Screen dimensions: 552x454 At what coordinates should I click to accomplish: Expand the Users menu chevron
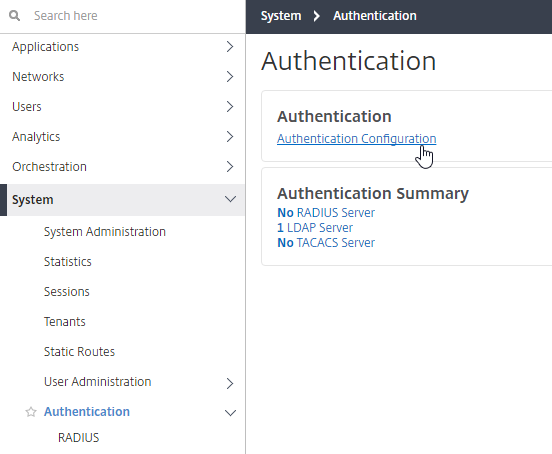pyautogui.click(x=230, y=106)
